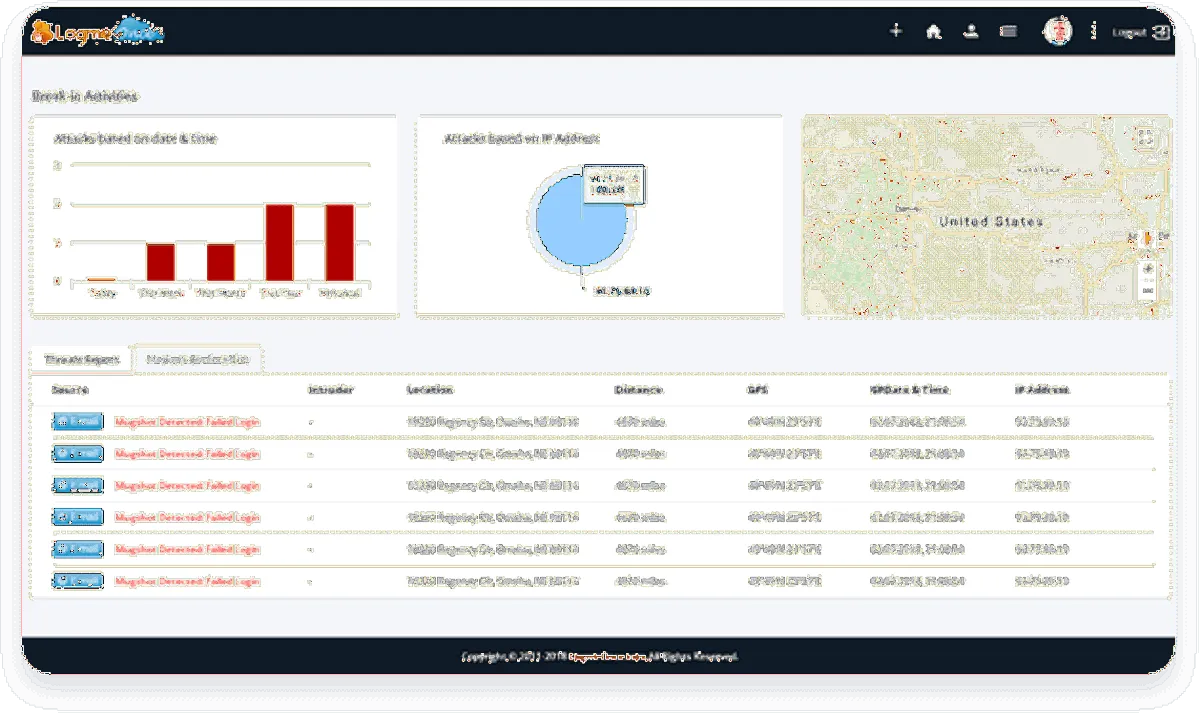This screenshot has height=714, width=1200.
Task: Click the card list icon in header
Action: (1008, 31)
